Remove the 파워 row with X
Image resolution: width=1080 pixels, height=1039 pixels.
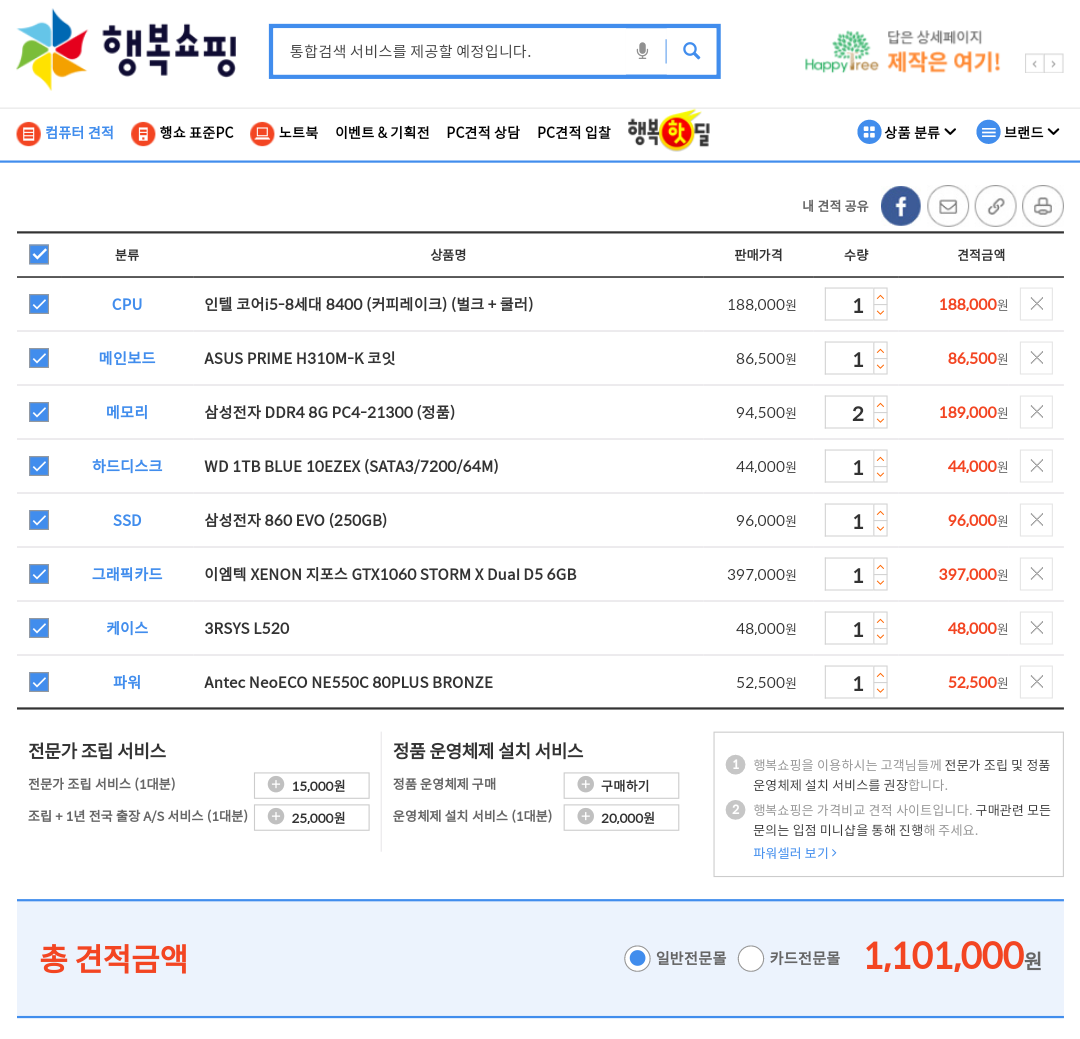(1036, 682)
